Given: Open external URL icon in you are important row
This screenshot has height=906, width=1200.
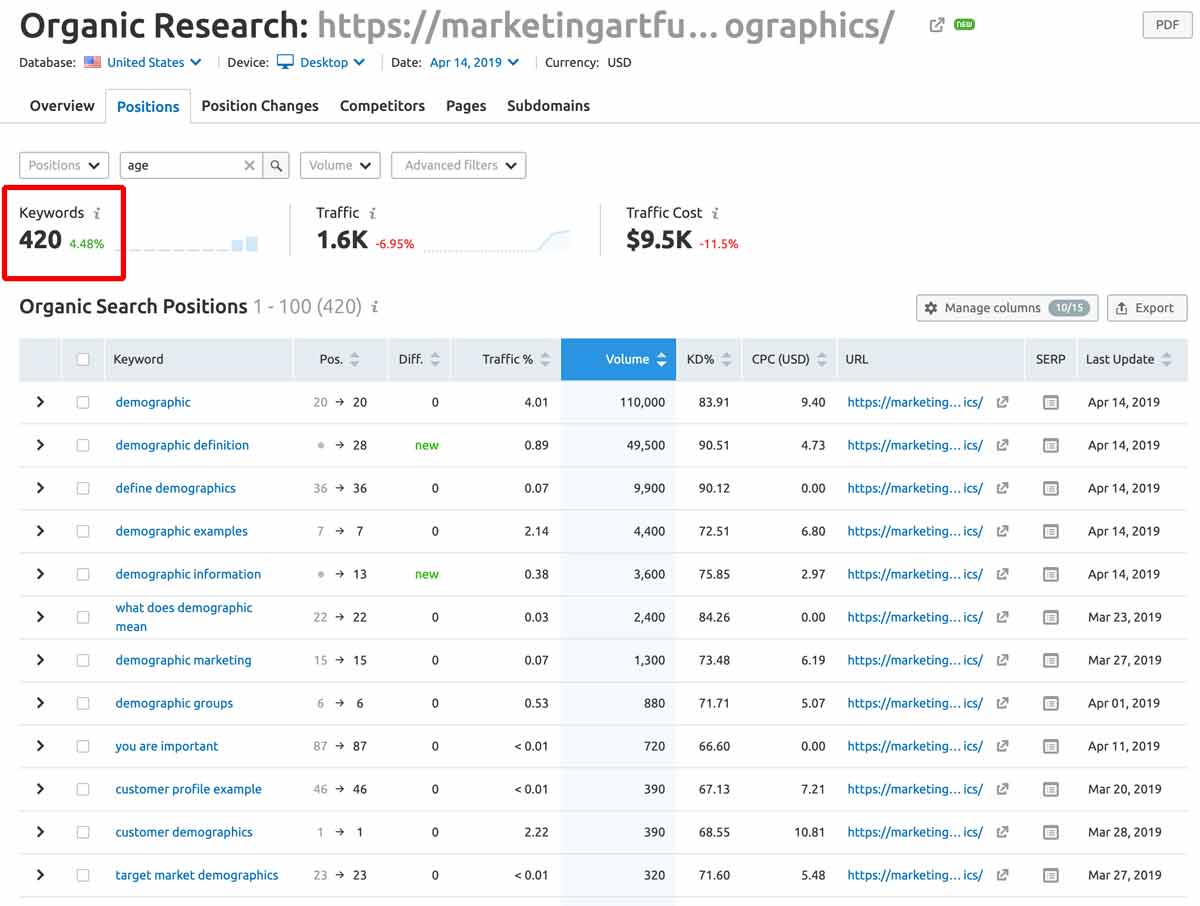Looking at the screenshot, I should (1003, 746).
